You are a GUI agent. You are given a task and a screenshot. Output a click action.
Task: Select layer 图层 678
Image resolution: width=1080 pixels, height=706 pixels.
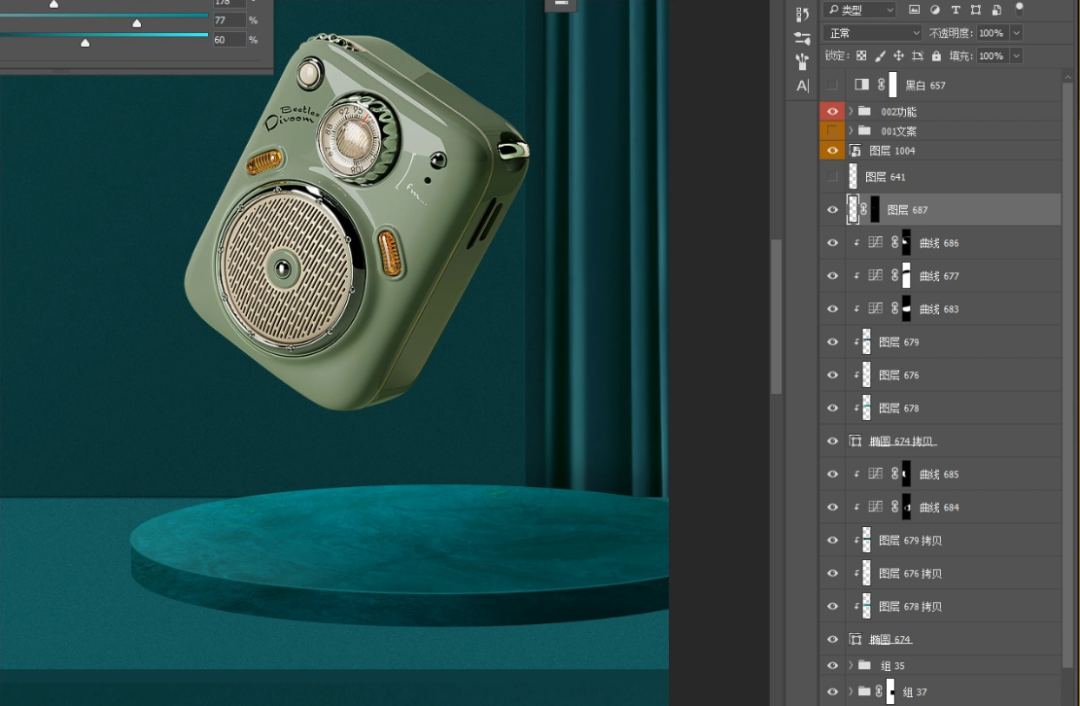[940, 408]
